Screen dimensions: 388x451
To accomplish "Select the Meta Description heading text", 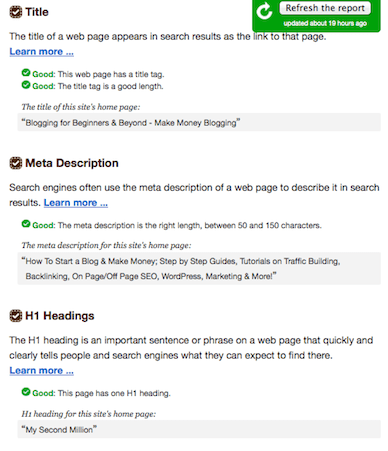I will click(x=72, y=163).
